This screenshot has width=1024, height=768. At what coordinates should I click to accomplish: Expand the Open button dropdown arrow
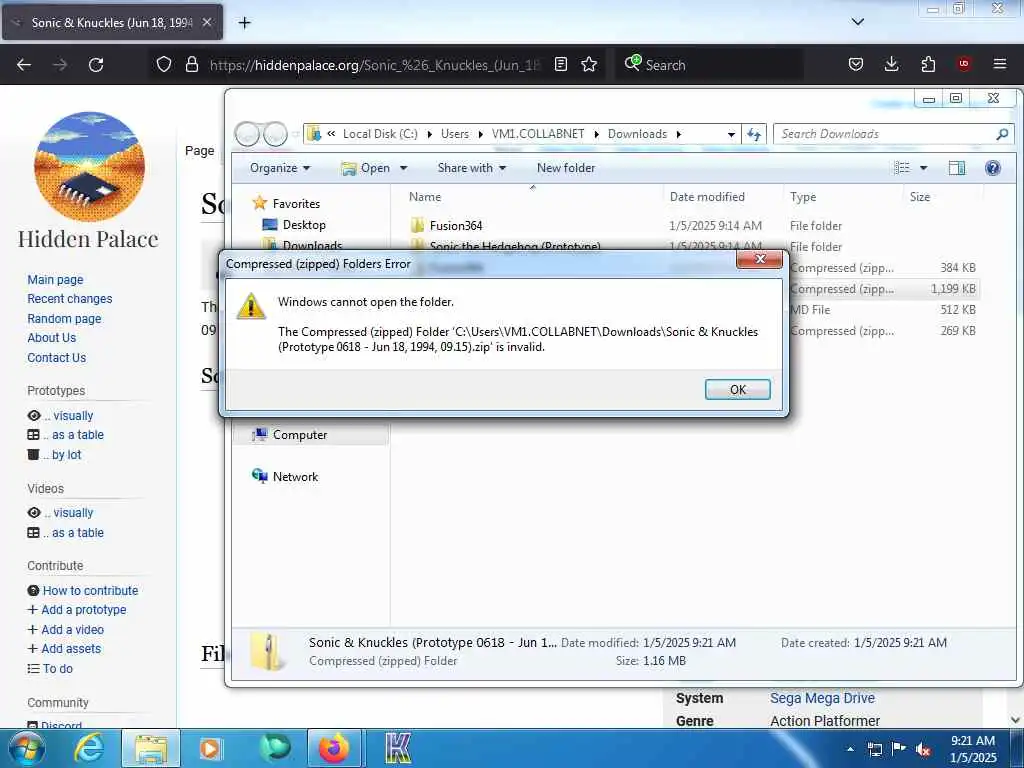pos(404,168)
